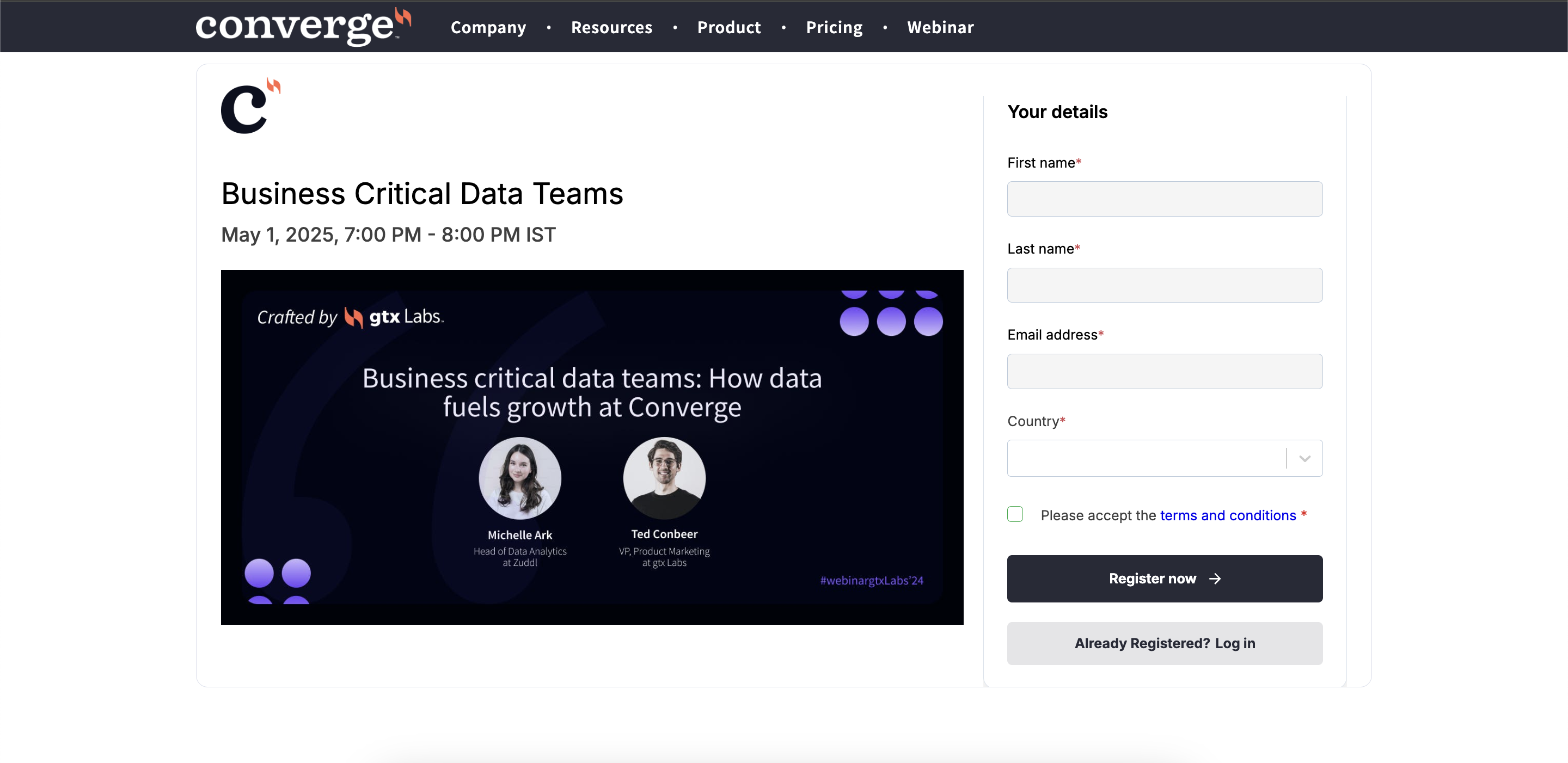Open the terms and conditions link

(x=1227, y=515)
